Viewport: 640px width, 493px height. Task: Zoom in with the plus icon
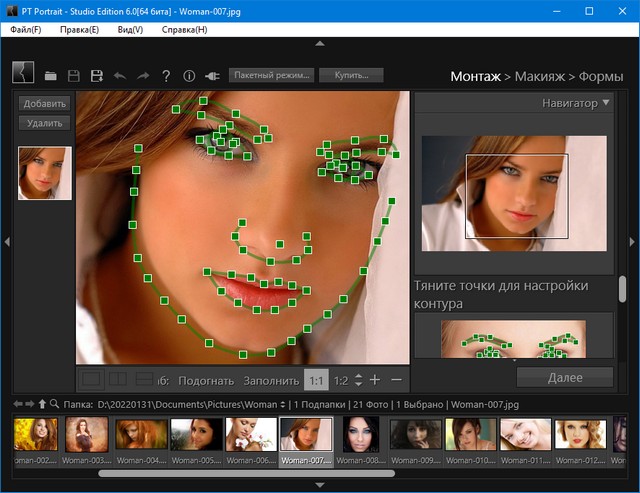click(x=375, y=379)
